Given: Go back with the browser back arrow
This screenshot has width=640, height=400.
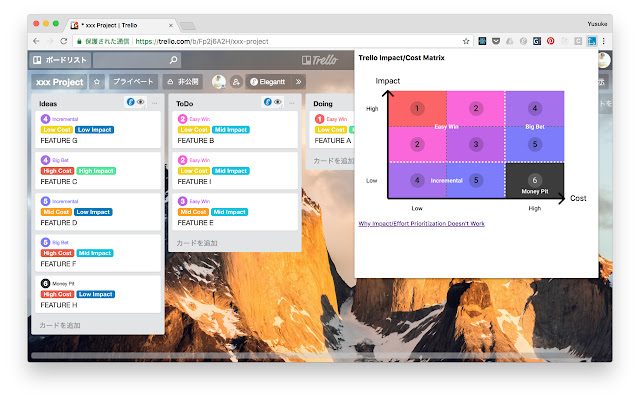Looking at the screenshot, I should click(36, 41).
